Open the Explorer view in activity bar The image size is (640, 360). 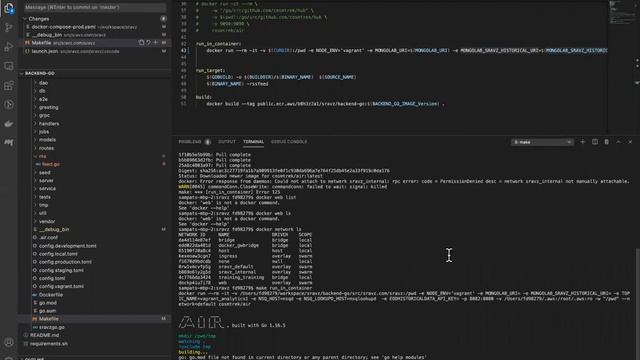click(x=9, y=8)
